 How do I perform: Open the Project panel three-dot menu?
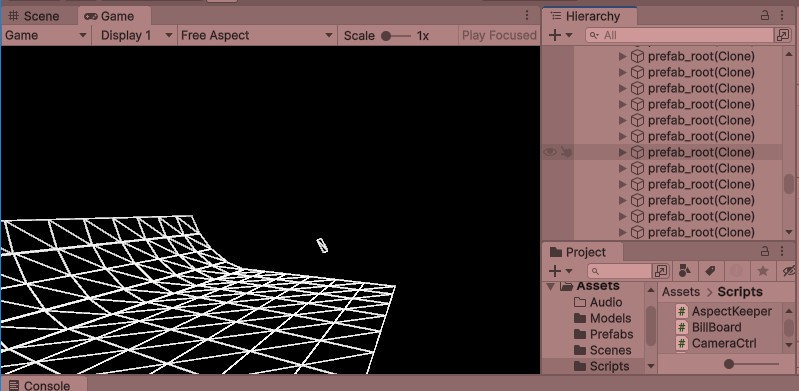point(782,251)
